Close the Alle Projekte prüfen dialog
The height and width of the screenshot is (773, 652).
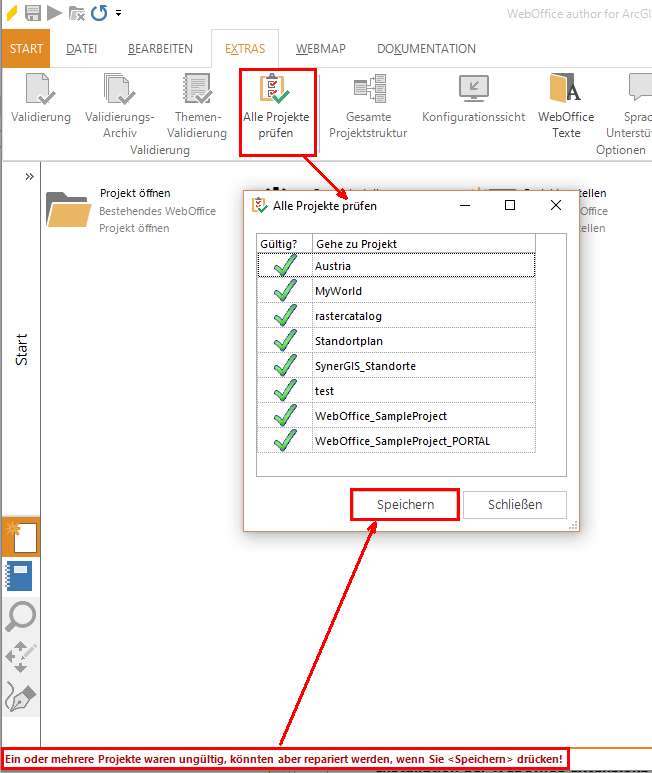(x=556, y=205)
